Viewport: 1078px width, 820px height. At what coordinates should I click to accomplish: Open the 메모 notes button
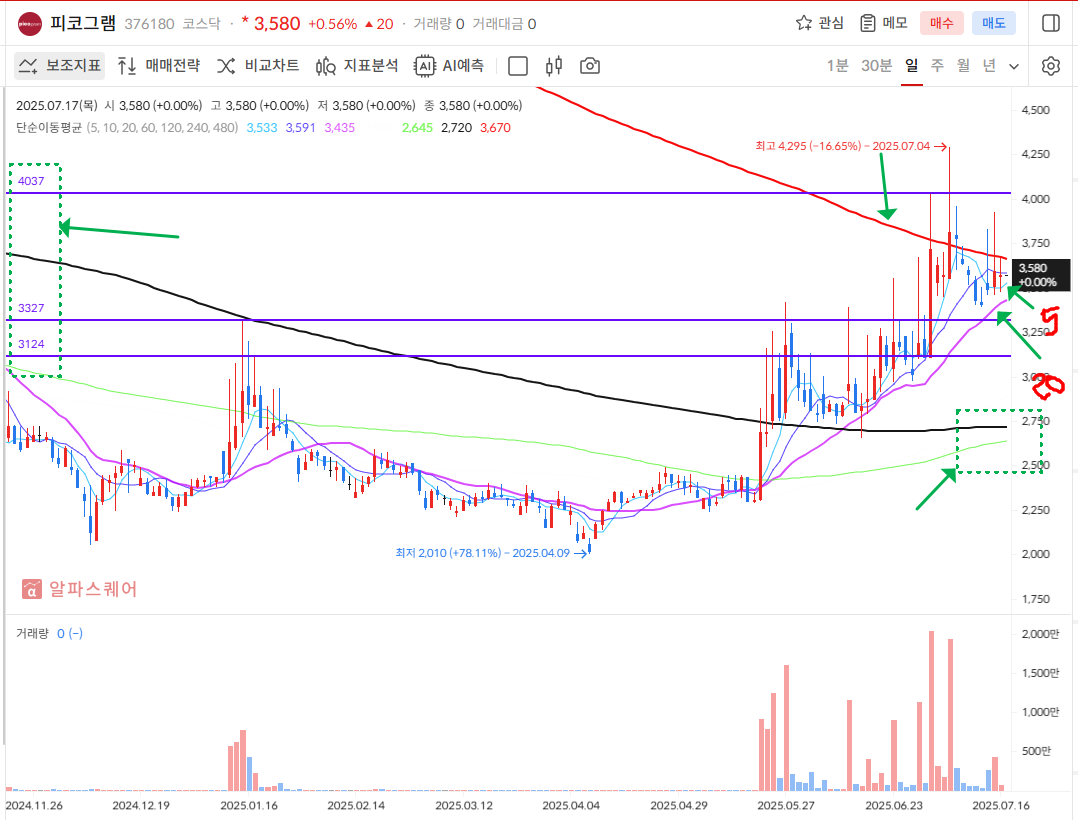884,23
